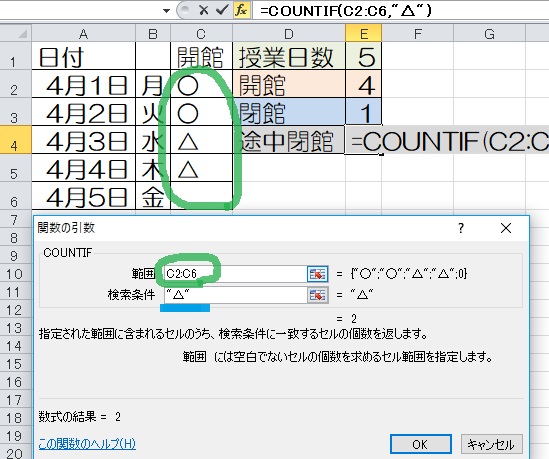
Task: Click the 火 weekday cell
Action: [x=153, y=112]
